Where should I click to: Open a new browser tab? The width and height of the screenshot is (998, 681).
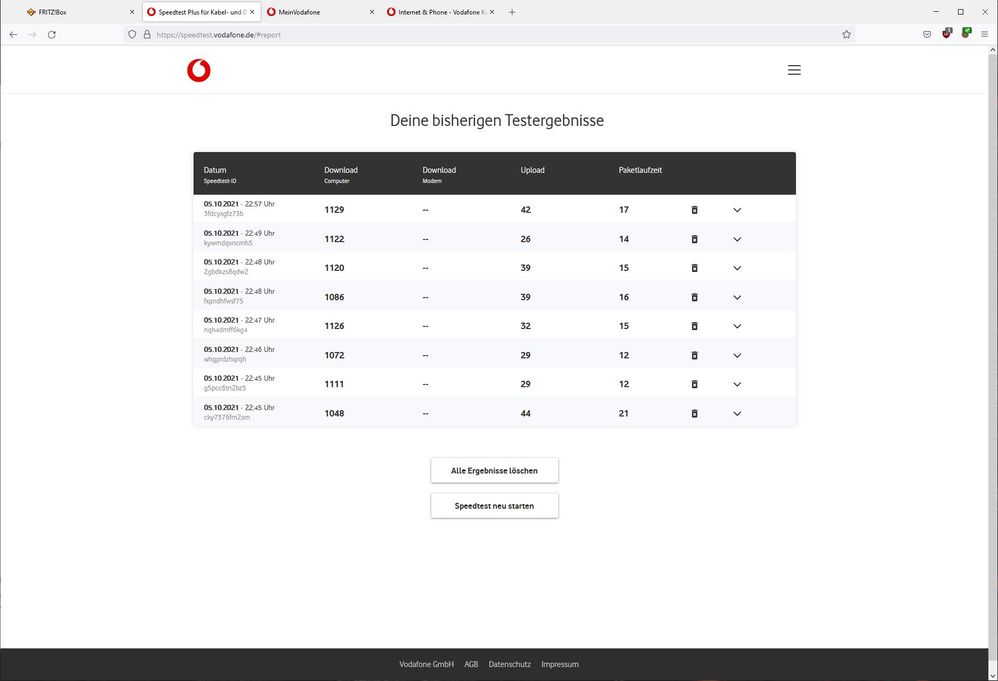512,12
